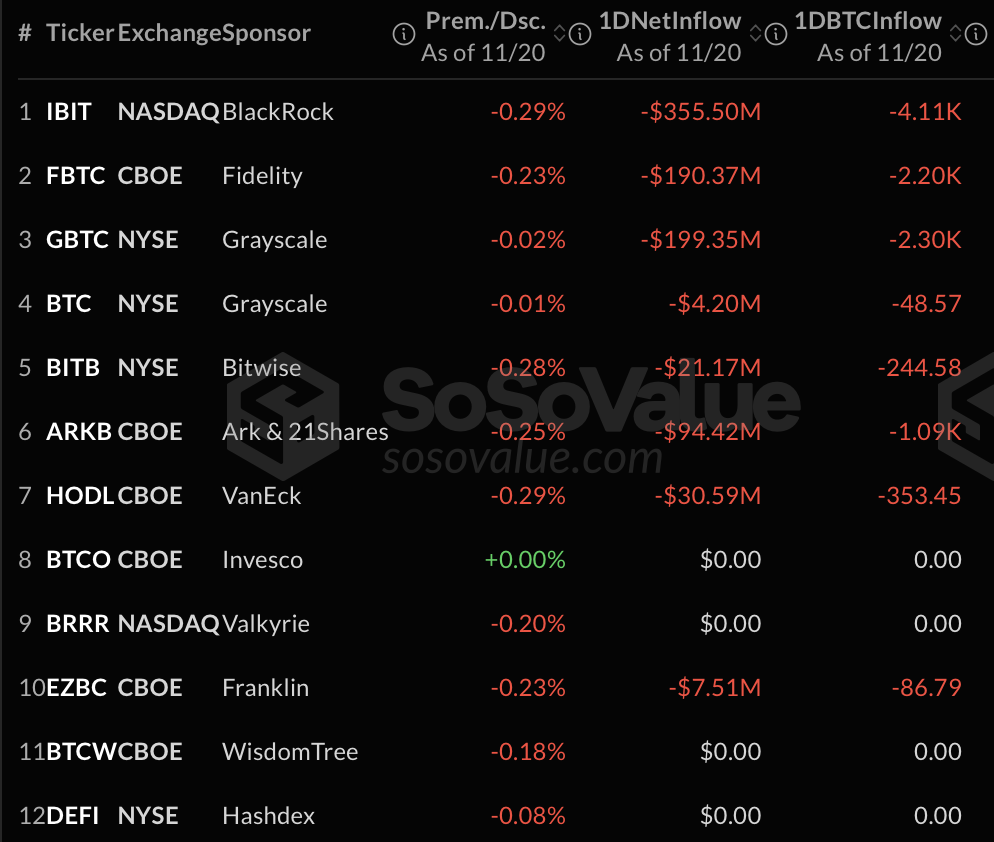994x842 pixels.
Task: Open the BITB ticker row
Action: click(x=73, y=368)
